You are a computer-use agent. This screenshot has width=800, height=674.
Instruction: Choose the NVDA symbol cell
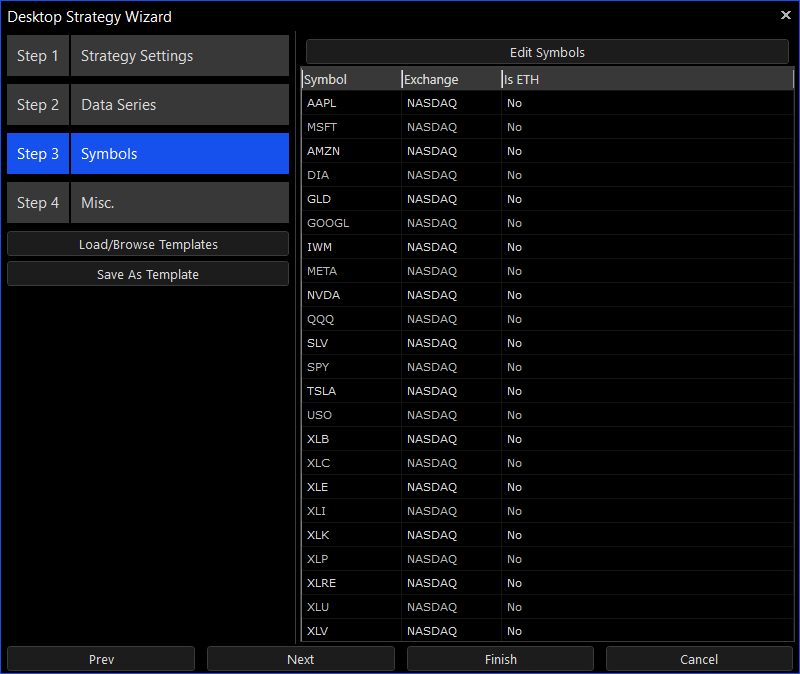point(352,295)
